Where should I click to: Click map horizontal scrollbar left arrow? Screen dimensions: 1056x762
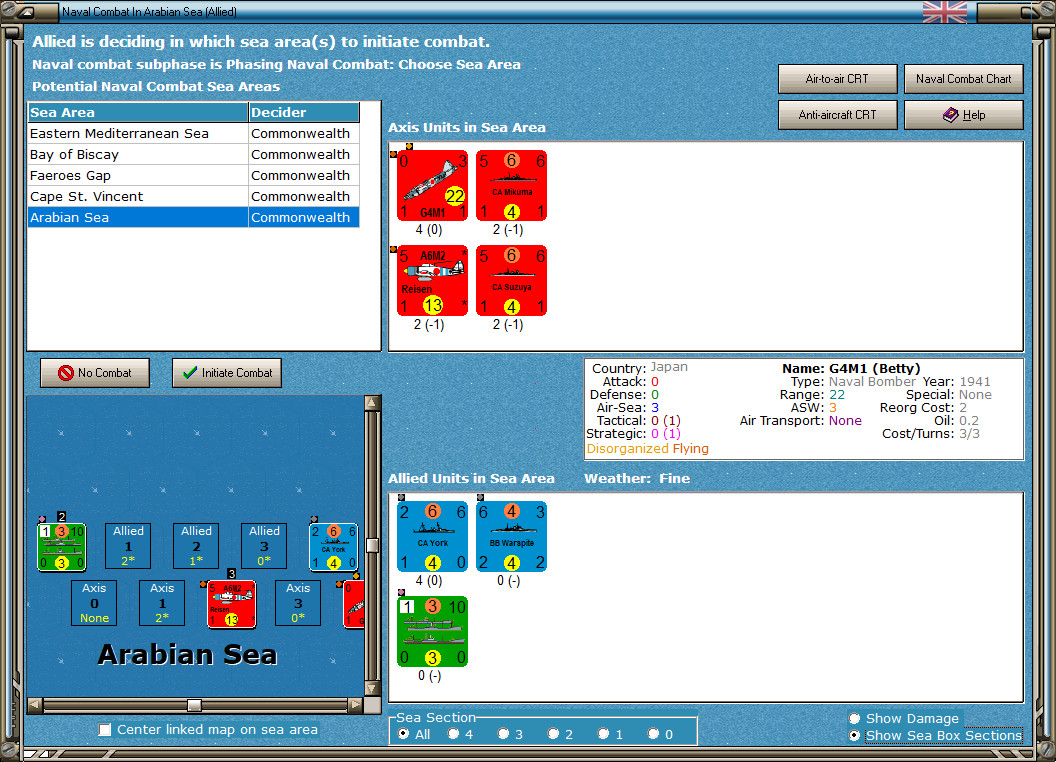(x=35, y=705)
